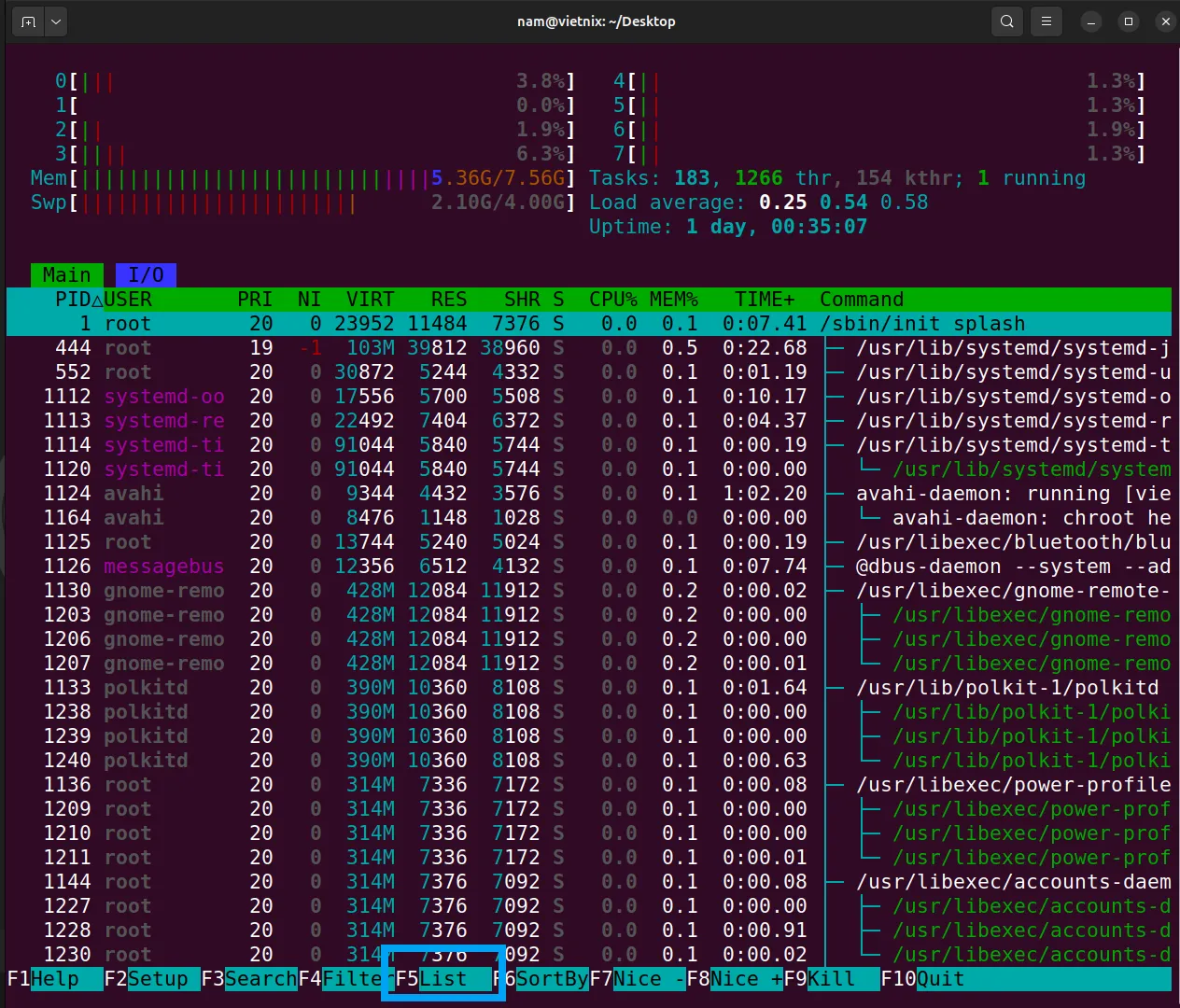Open F2 Setup in the function bar
1180x1008 pixels.
[x=152, y=979]
